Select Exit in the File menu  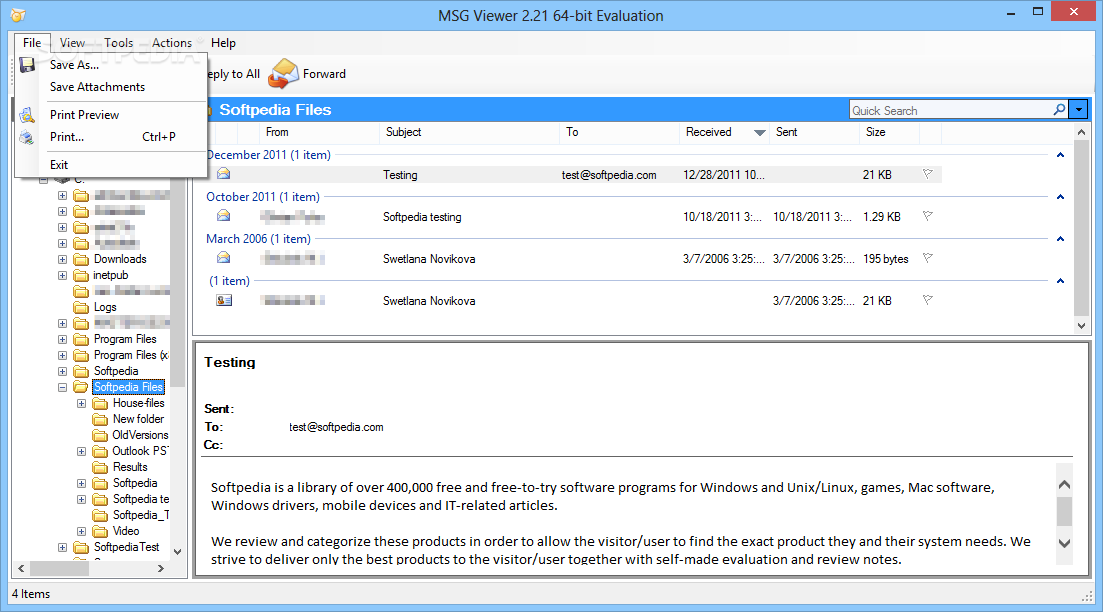coord(59,165)
